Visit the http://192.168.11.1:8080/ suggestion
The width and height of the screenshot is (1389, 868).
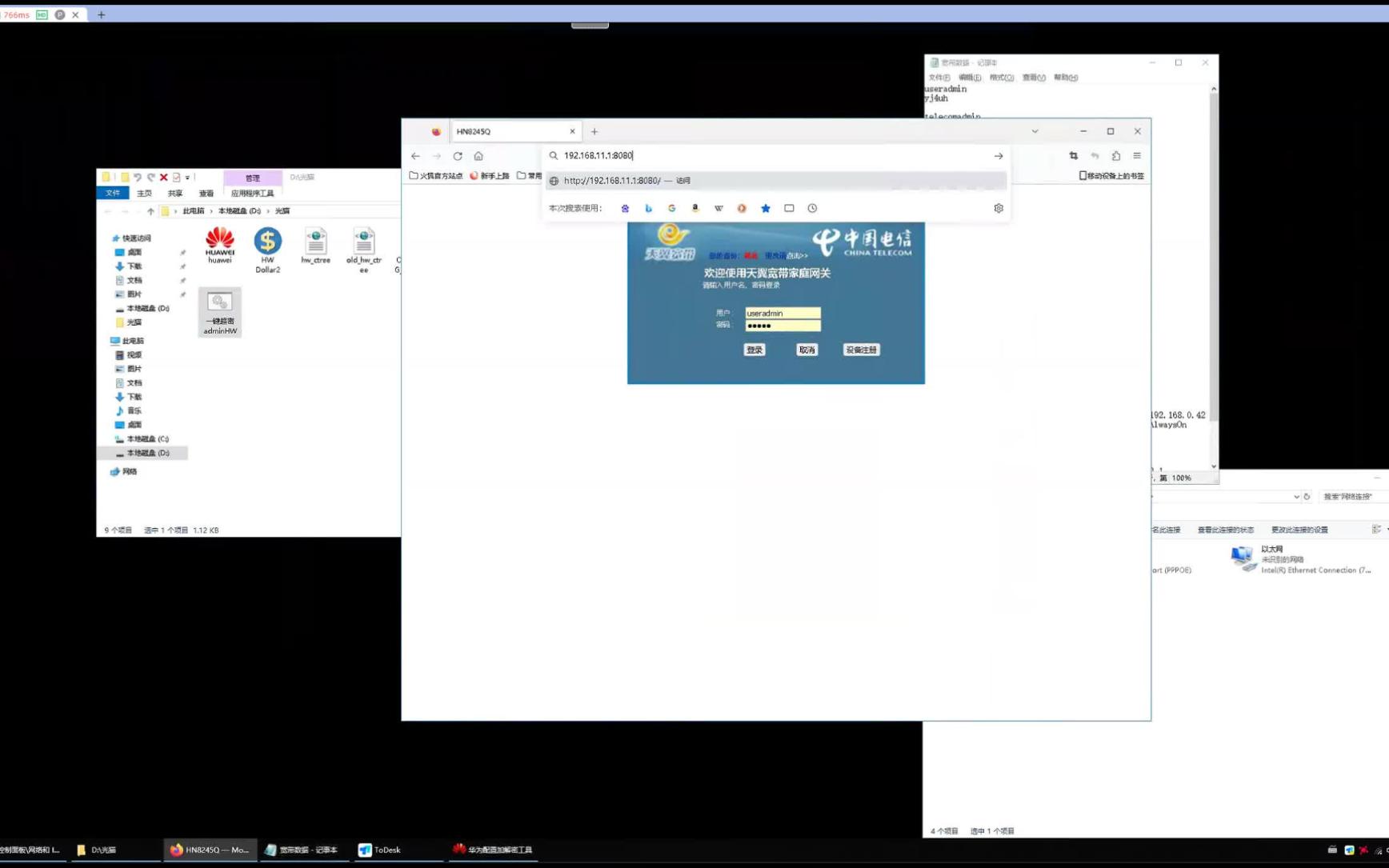pyautogui.click(x=776, y=181)
